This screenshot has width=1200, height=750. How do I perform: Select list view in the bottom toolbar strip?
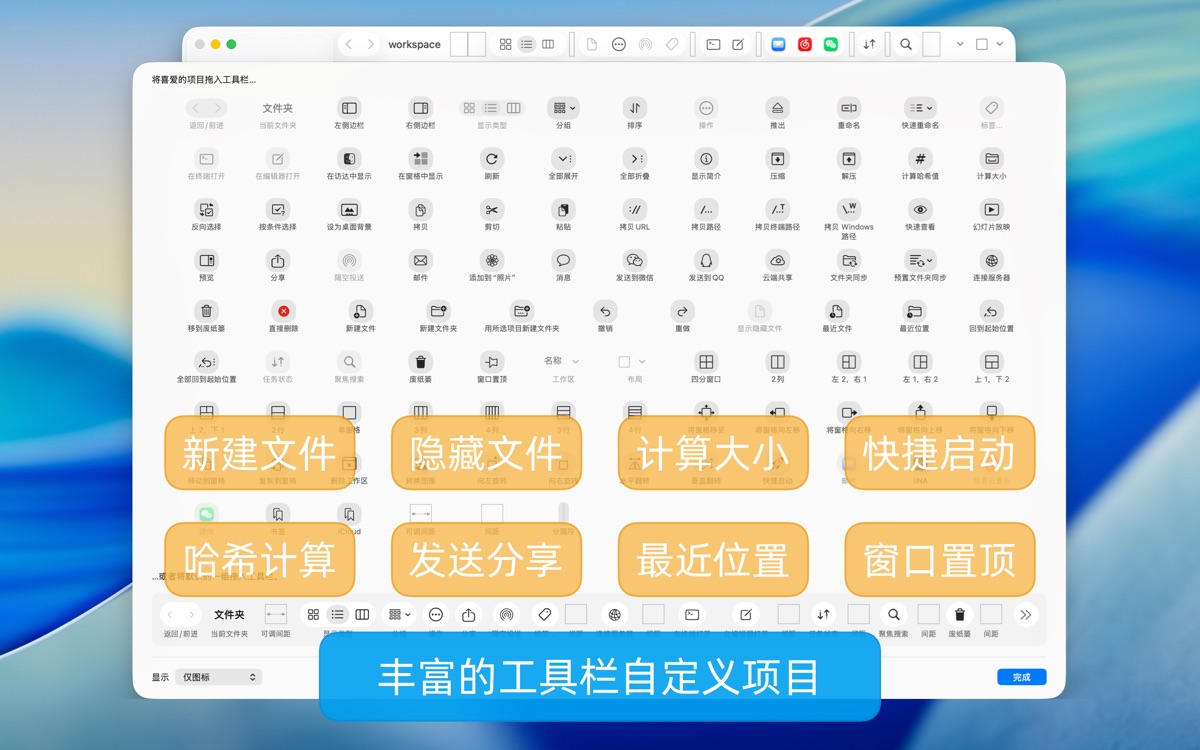338,615
